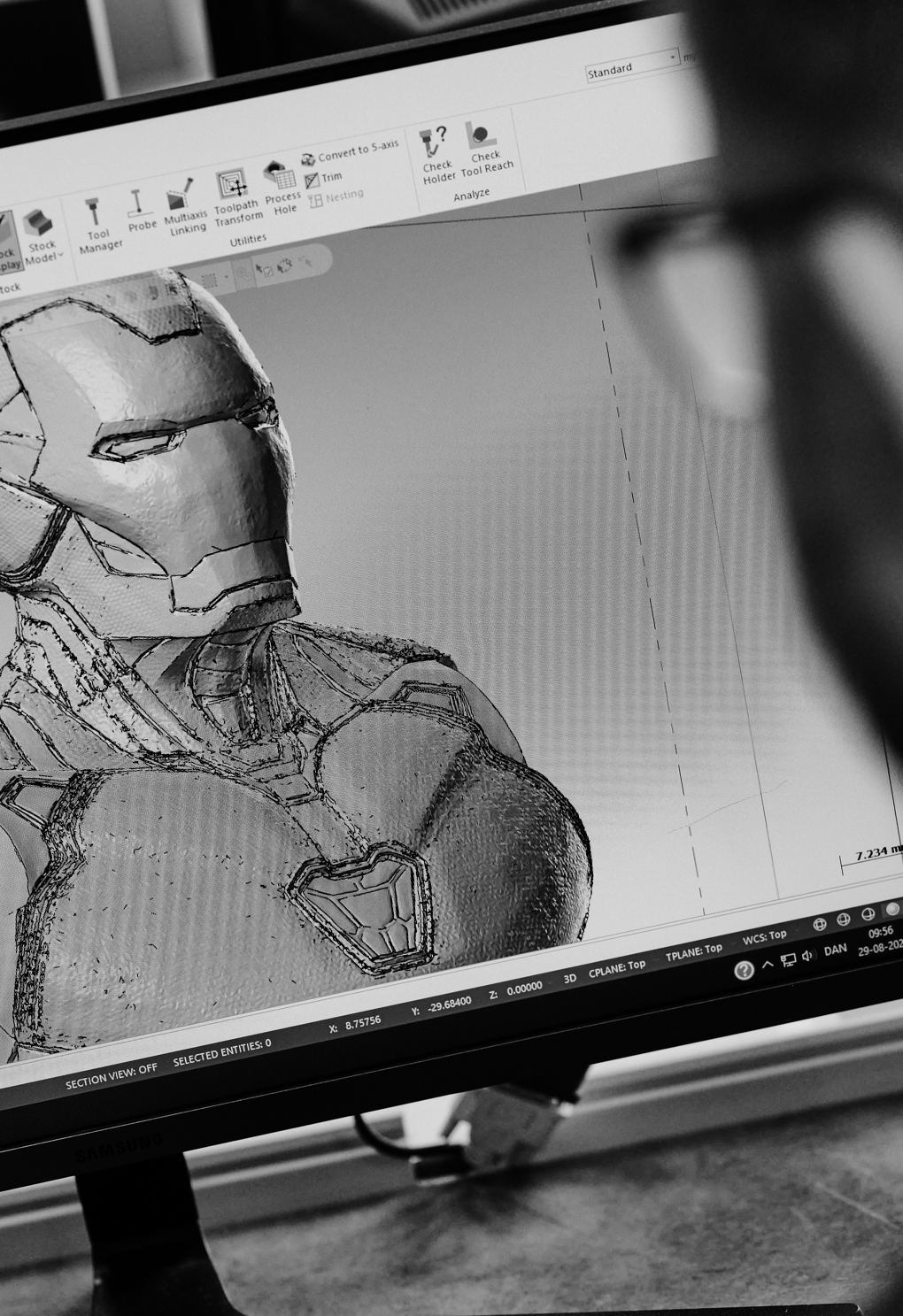903x1316 pixels.
Task: Select Multiaxis Linking in Utilities
Action: pos(184,208)
